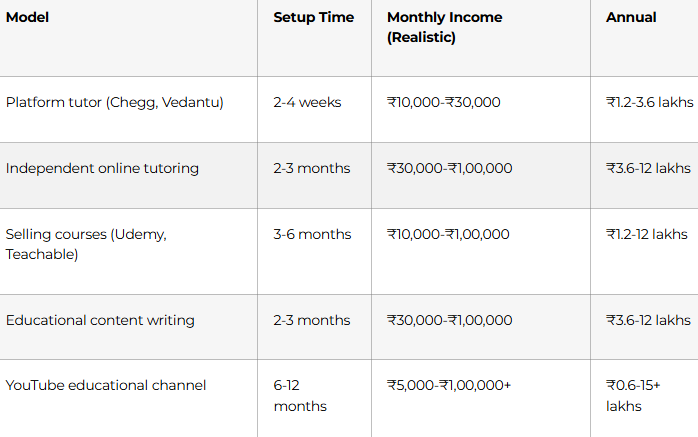Click the ₹10,000-₹30,000 monthly income cell
The image size is (698, 437).
tap(444, 102)
